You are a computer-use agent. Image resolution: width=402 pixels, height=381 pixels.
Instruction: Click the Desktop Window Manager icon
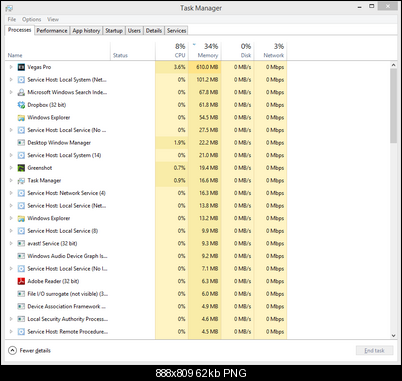[21, 143]
